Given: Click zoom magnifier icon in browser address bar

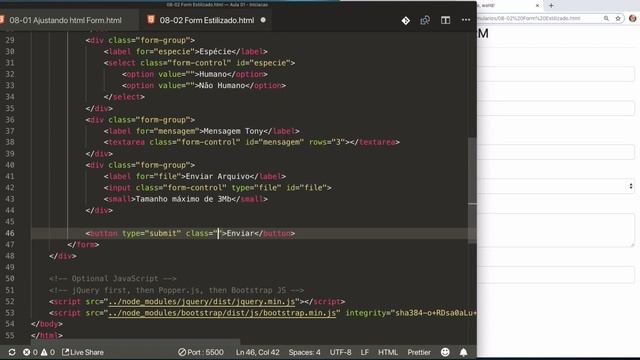Looking at the screenshot, I should click(x=606, y=18).
